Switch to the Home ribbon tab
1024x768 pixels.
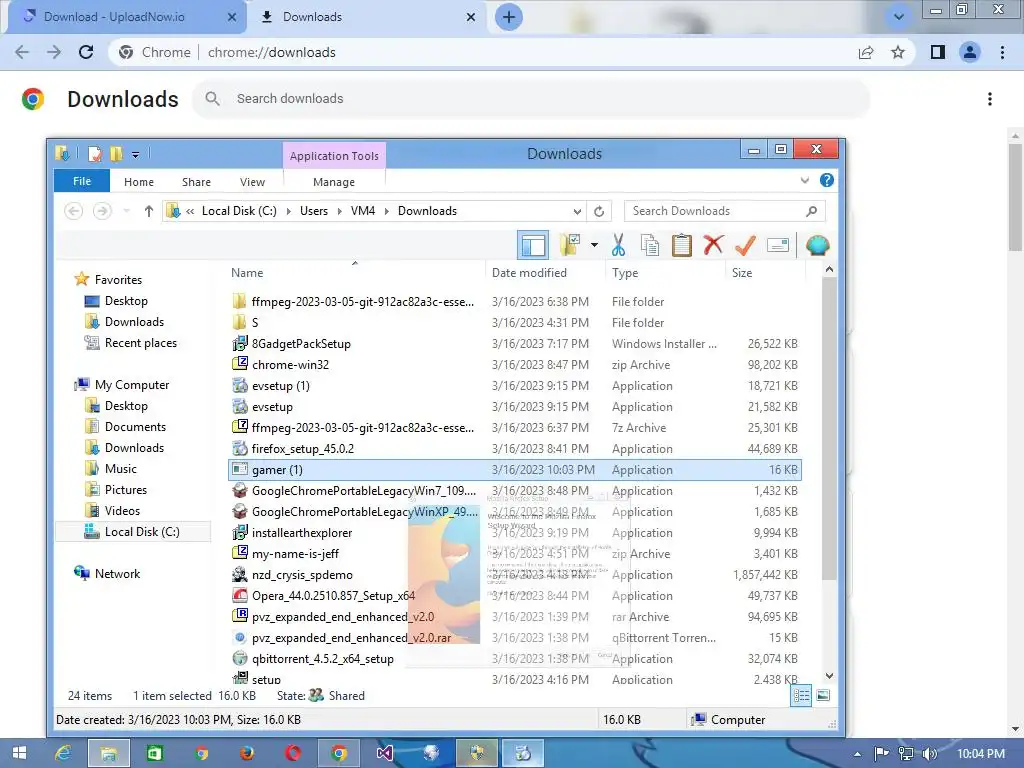(x=138, y=182)
